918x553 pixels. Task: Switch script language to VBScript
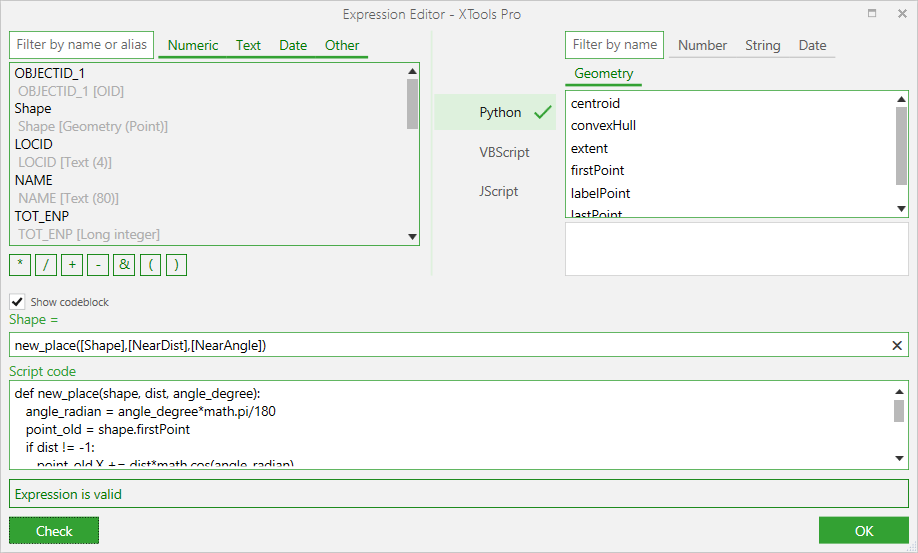click(504, 152)
